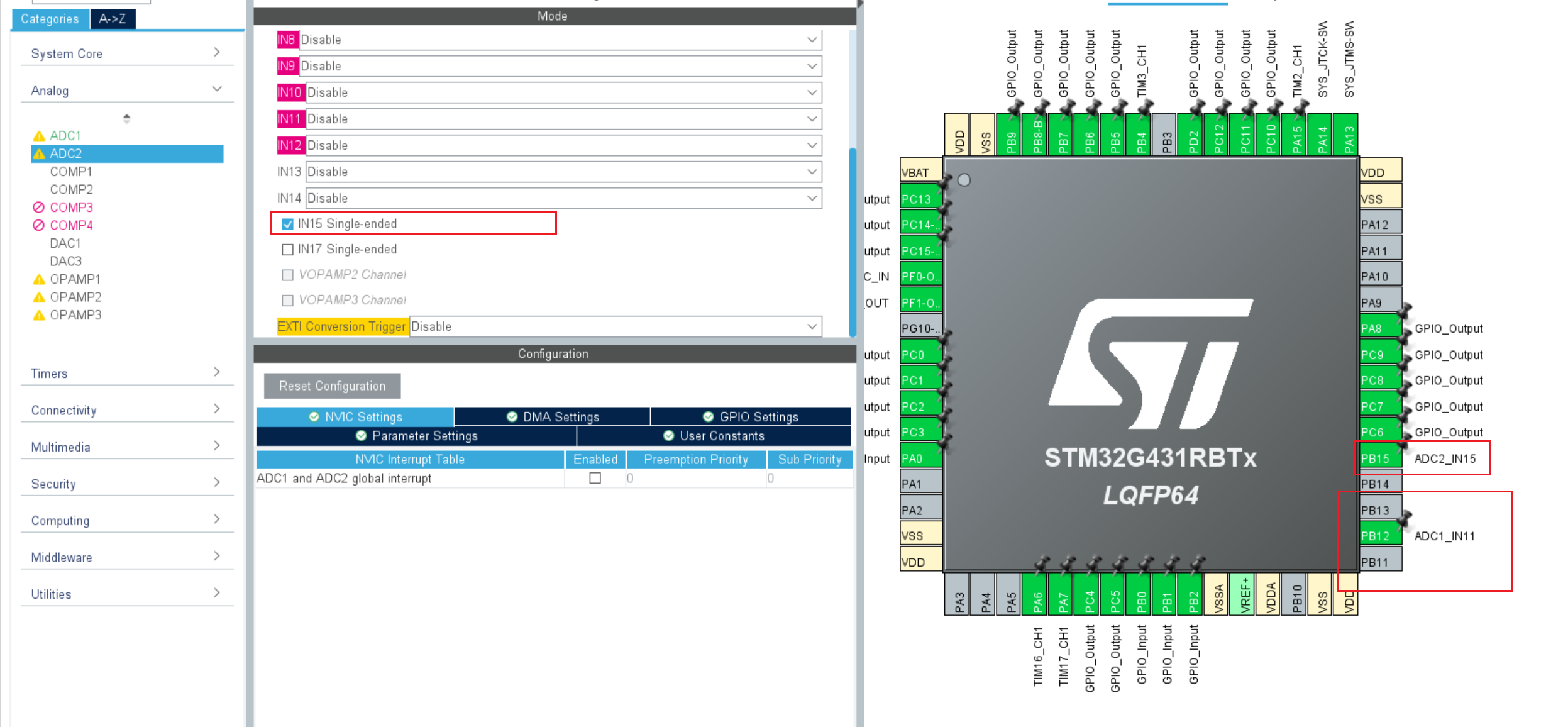Open the User Constants tab

tap(714, 436)
